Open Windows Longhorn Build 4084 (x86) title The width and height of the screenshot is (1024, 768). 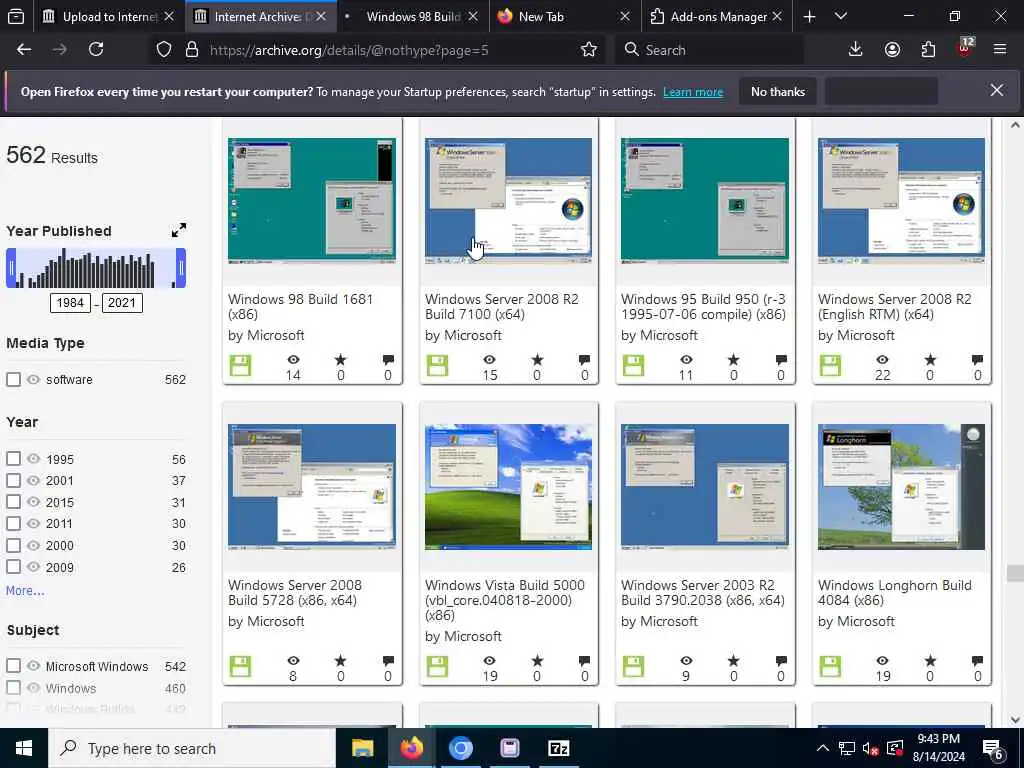895,592
